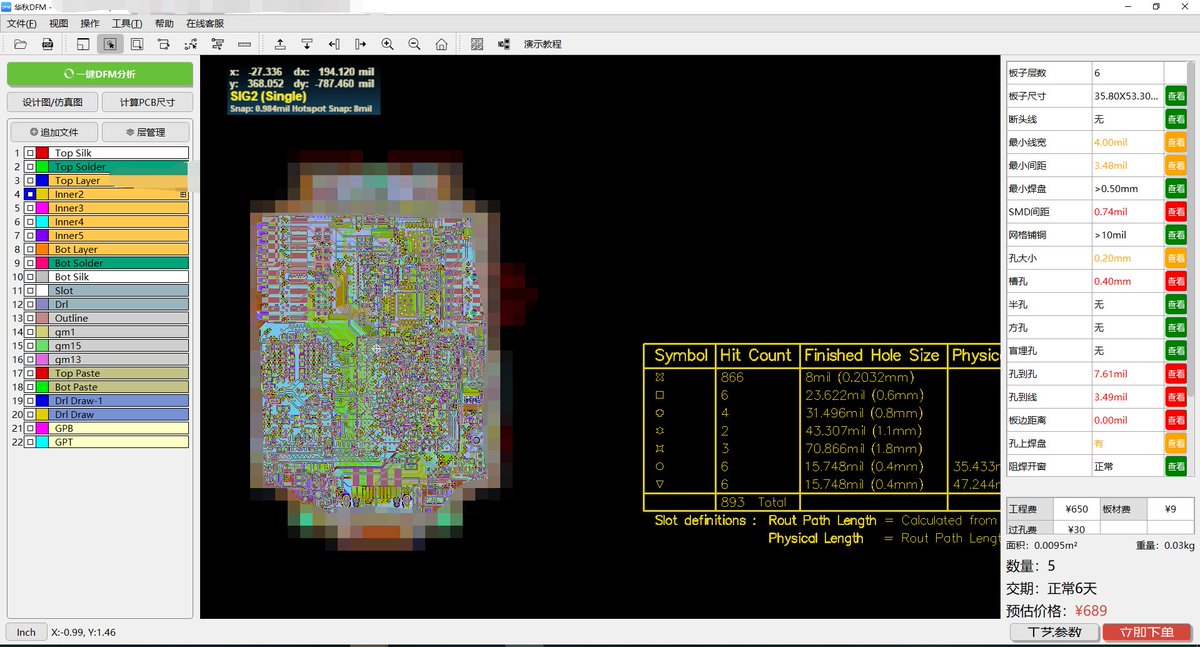Toggle the Inner3 layer checkbox
The image size is (1200, 647).
tap(30, 208)
